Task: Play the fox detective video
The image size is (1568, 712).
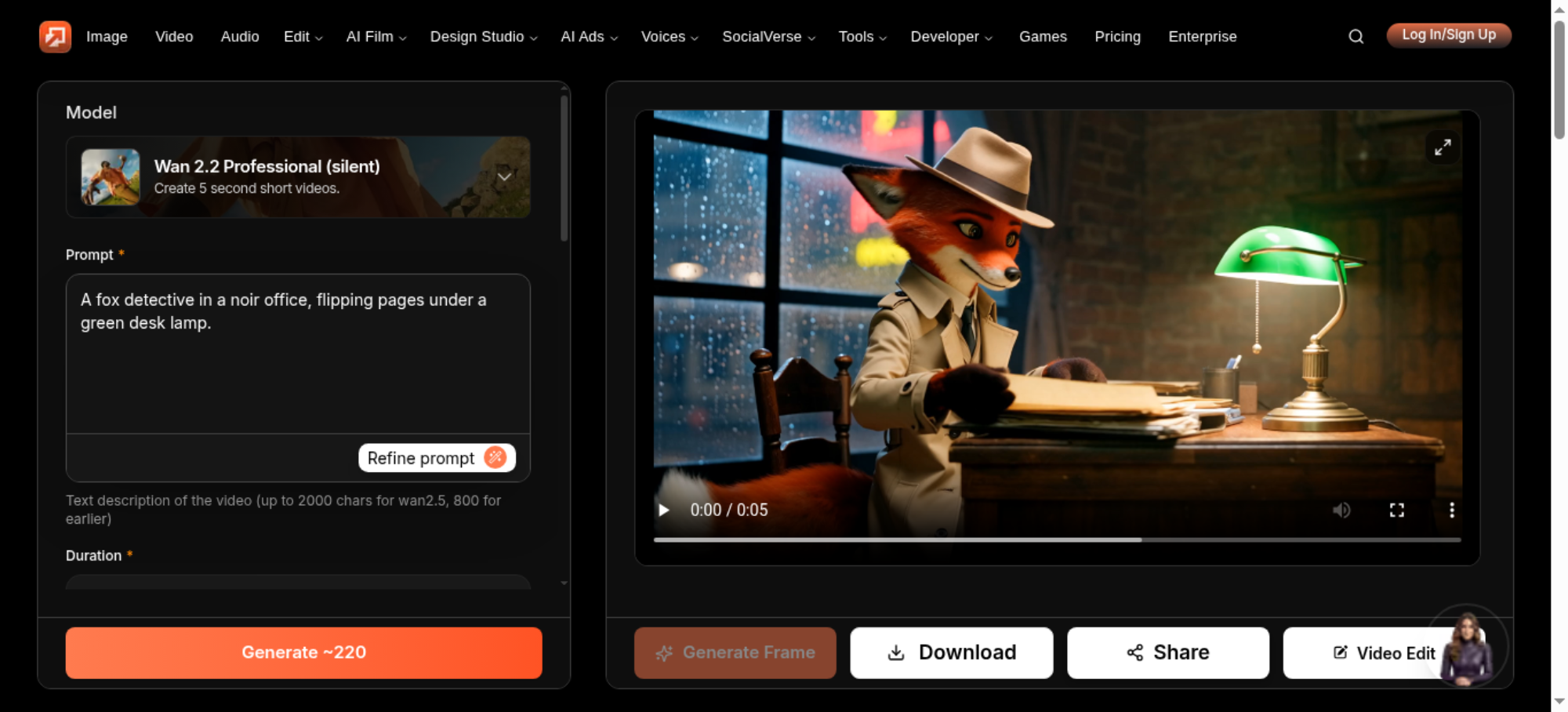Action: point(664,510)
